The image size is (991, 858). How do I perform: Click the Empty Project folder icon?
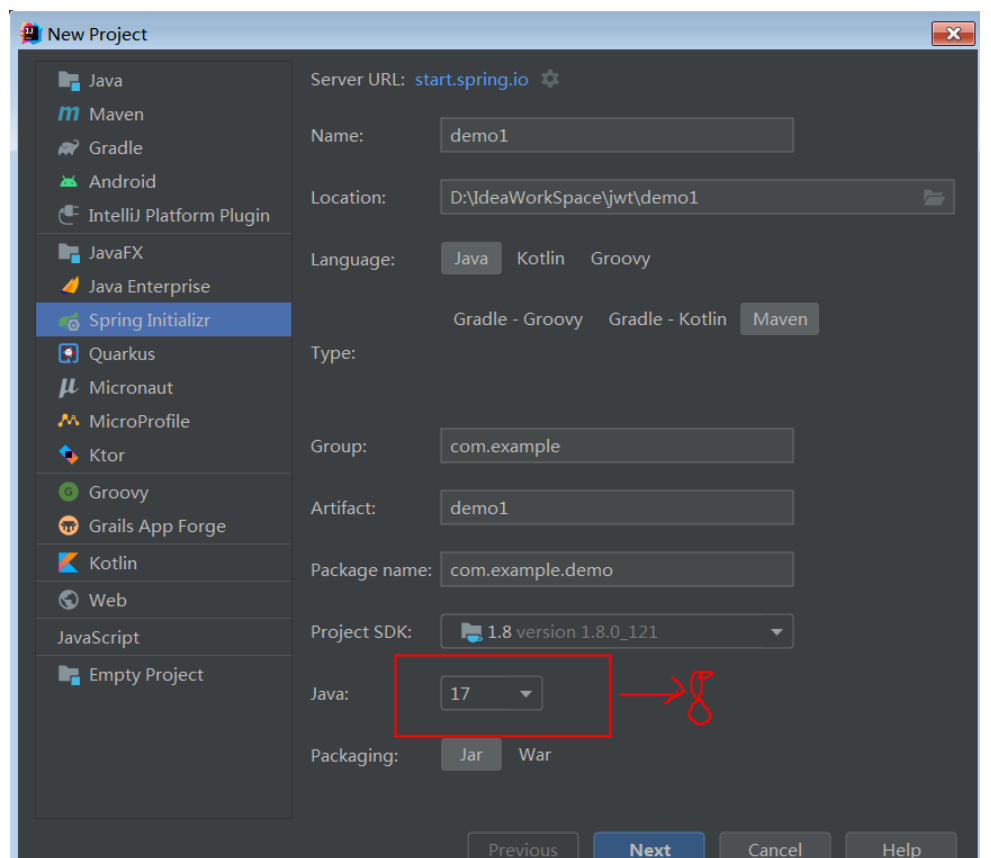point(69,675)
